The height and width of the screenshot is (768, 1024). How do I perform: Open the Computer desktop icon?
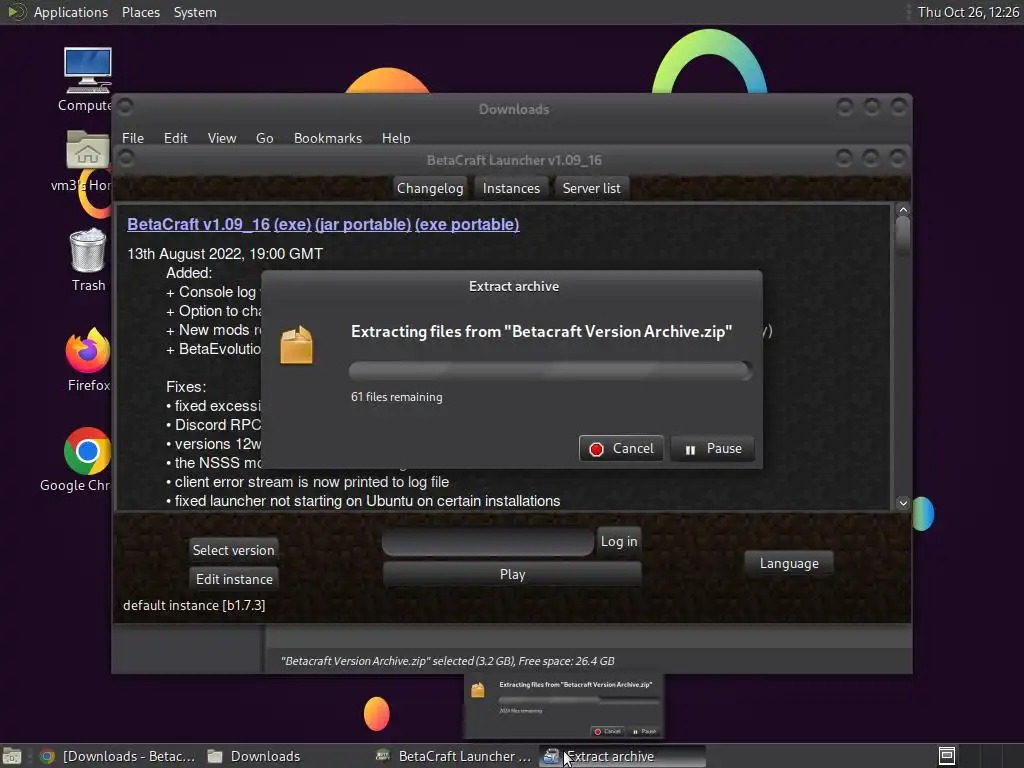88,71
